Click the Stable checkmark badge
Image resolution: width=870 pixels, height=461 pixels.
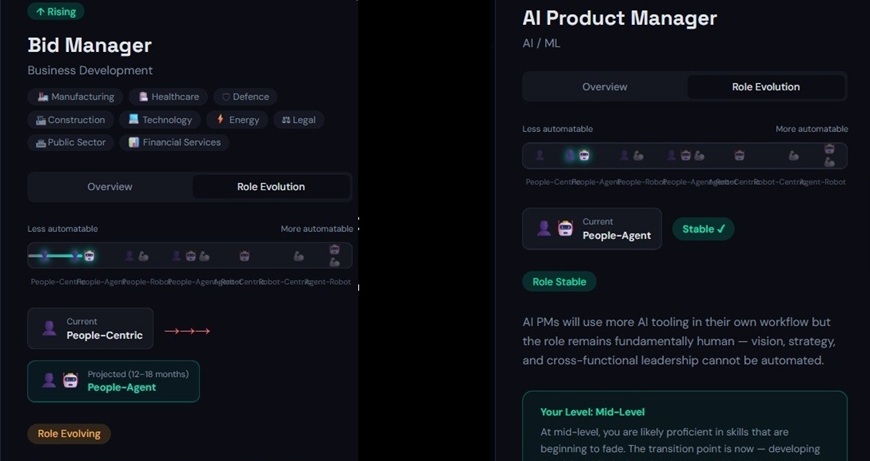point(703,229)
